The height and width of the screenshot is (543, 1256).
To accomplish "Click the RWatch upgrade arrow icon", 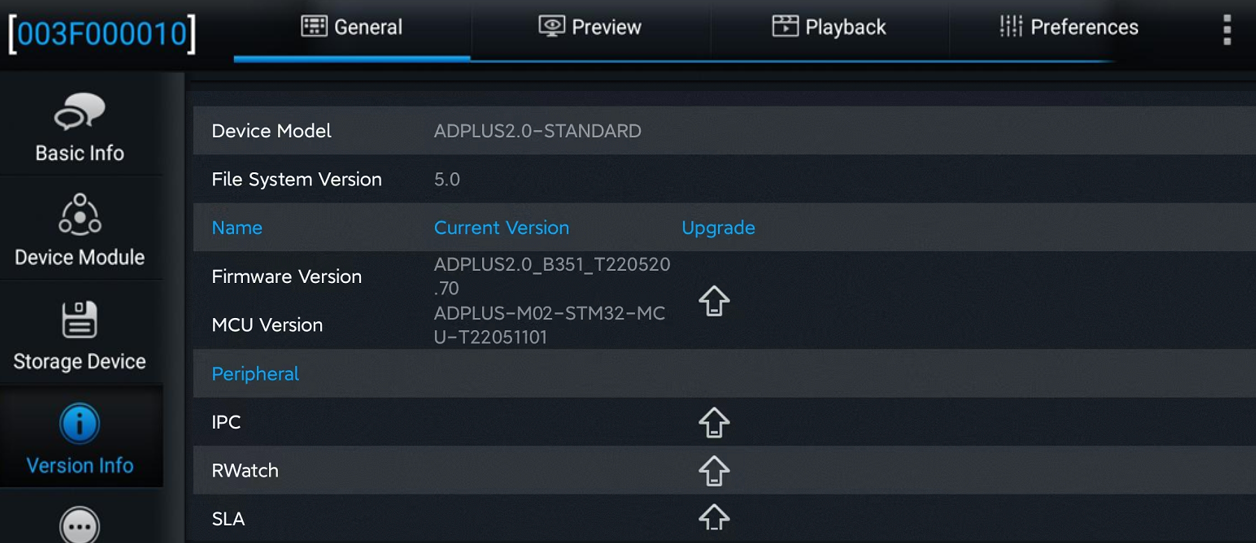I will coord(714,470).
